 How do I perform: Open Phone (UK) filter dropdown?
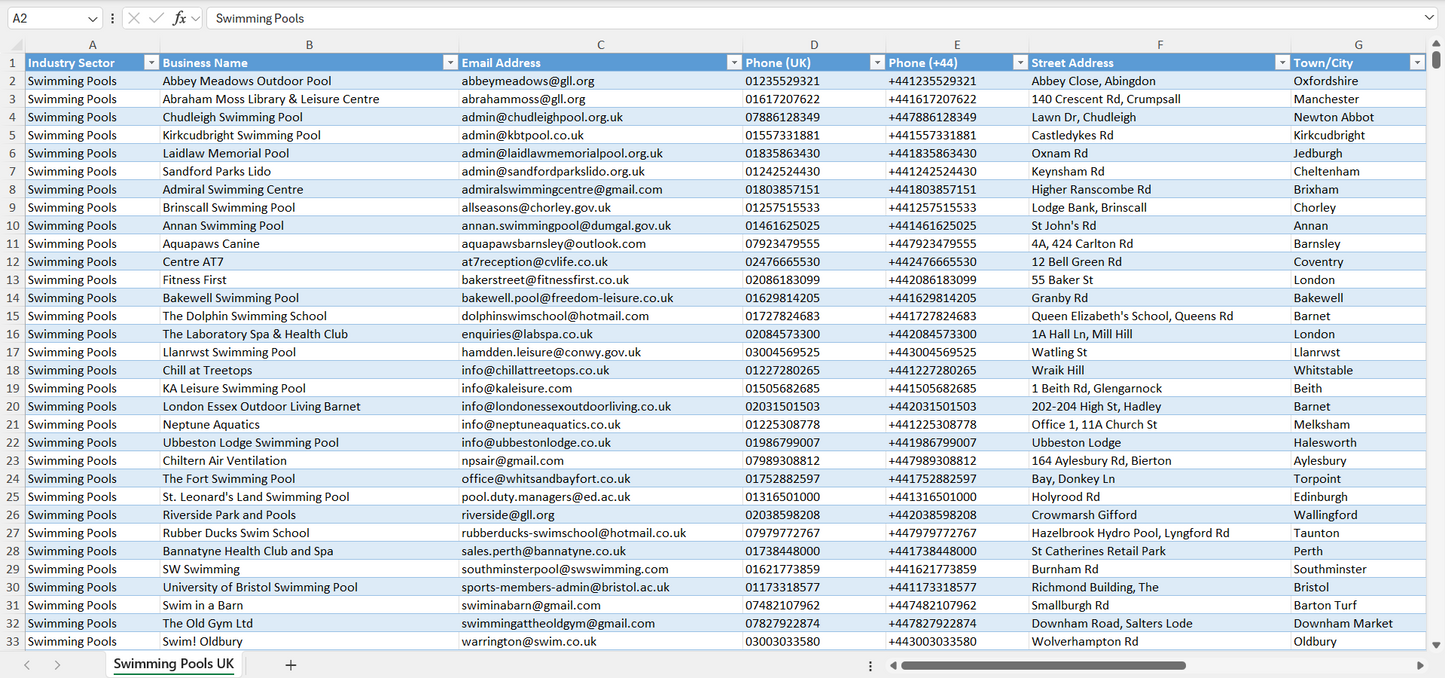pyautogui.click(x=877, y=63)
